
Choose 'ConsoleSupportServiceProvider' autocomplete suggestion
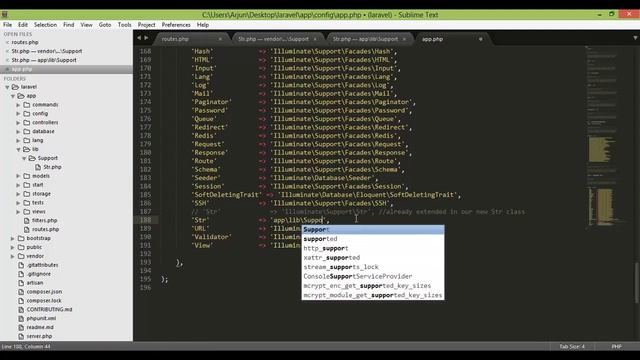(373, 277)
